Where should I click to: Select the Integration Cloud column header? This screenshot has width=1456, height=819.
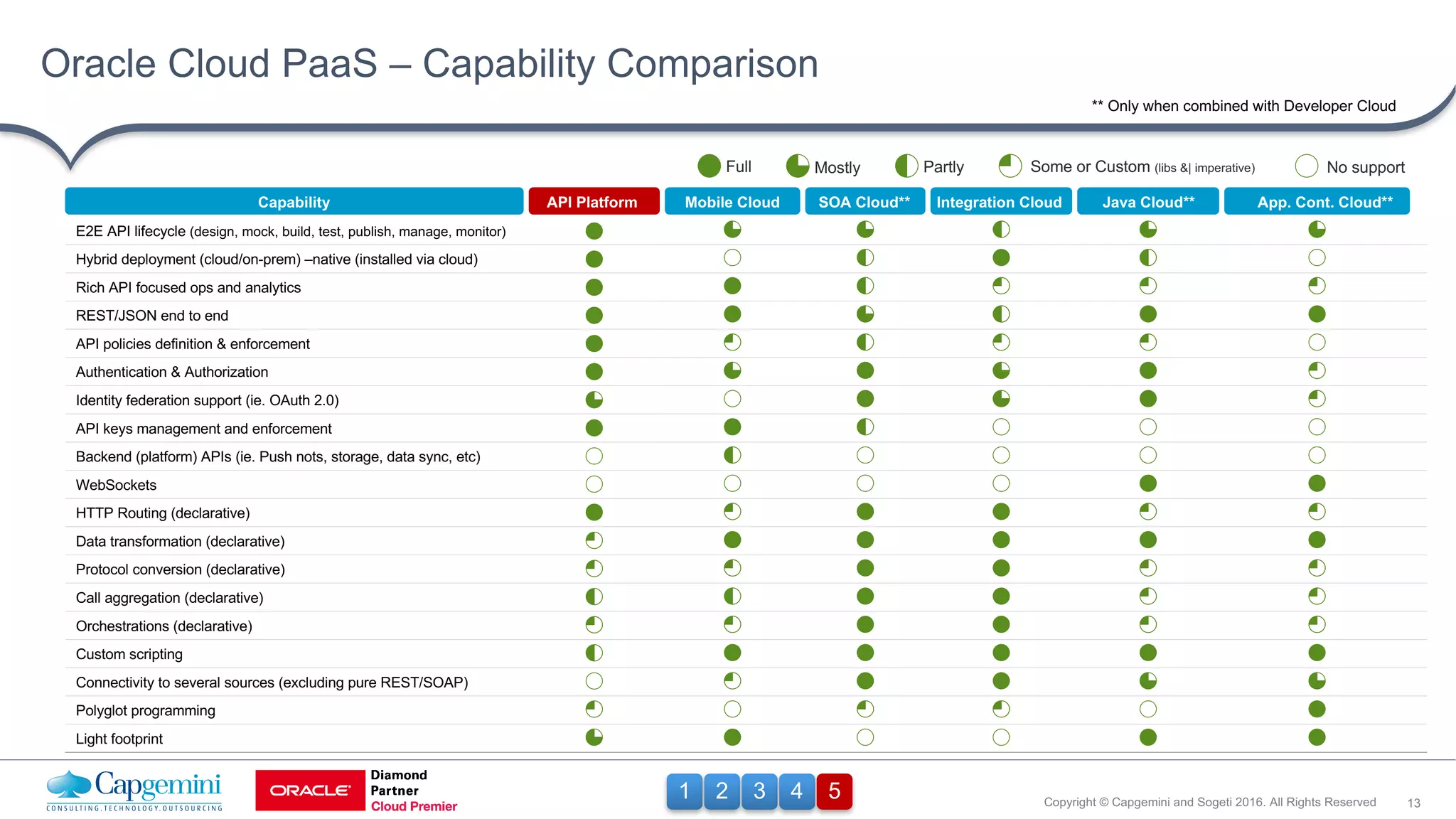(999, 202)
